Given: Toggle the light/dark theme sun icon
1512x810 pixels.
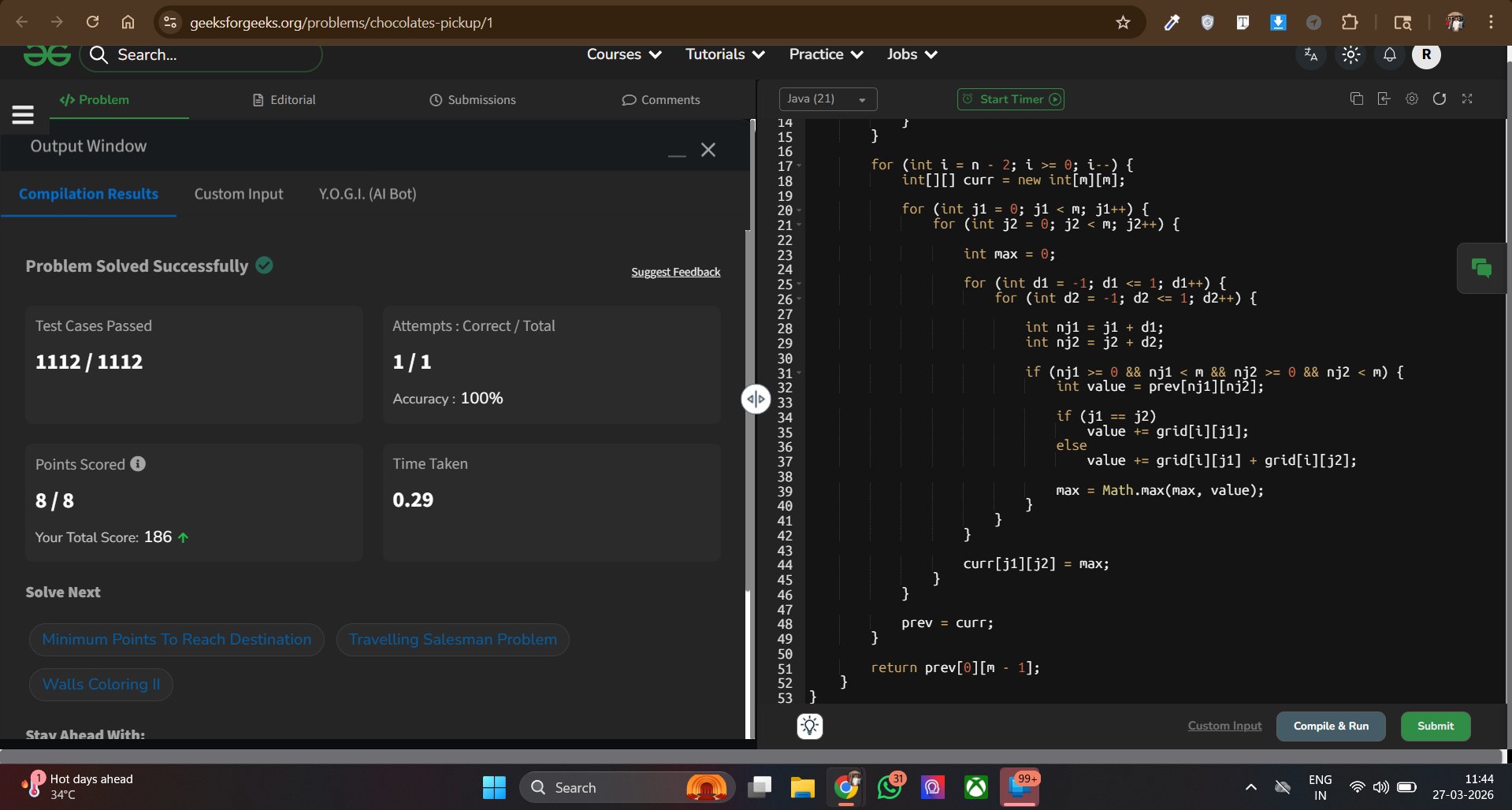Looking at the screenshot, I should pyautogui.click(x=1351, y=54).
